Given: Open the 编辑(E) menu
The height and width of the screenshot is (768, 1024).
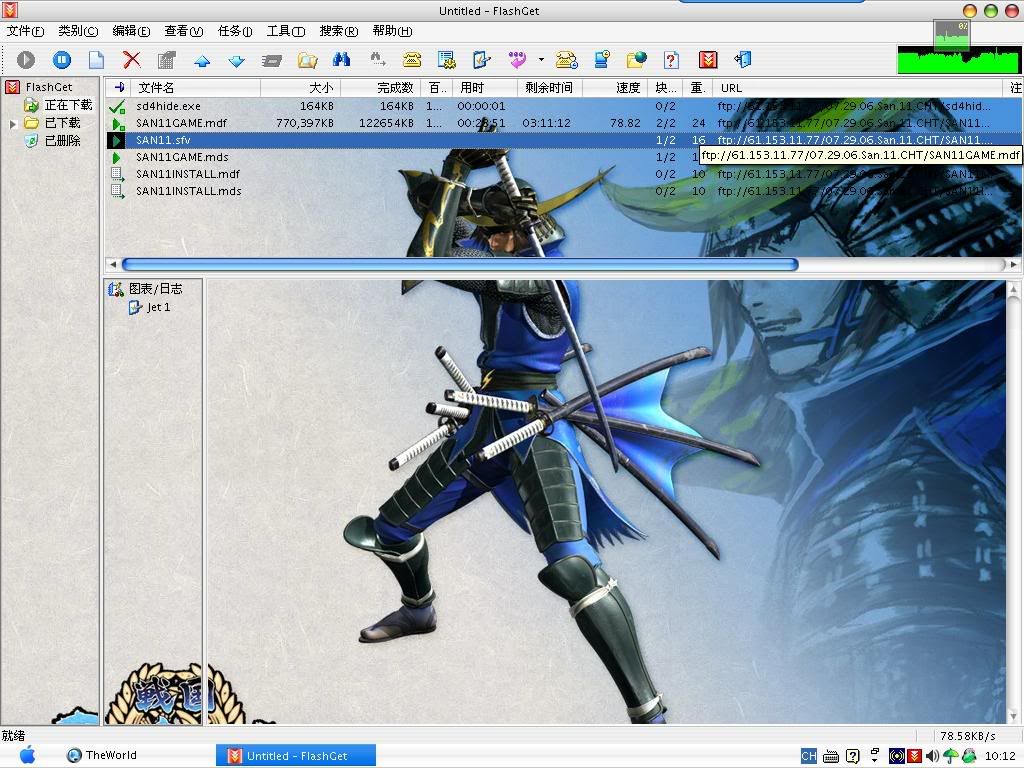Looking at the screenshot, I should pyautogui.click(x=131, y=31).
